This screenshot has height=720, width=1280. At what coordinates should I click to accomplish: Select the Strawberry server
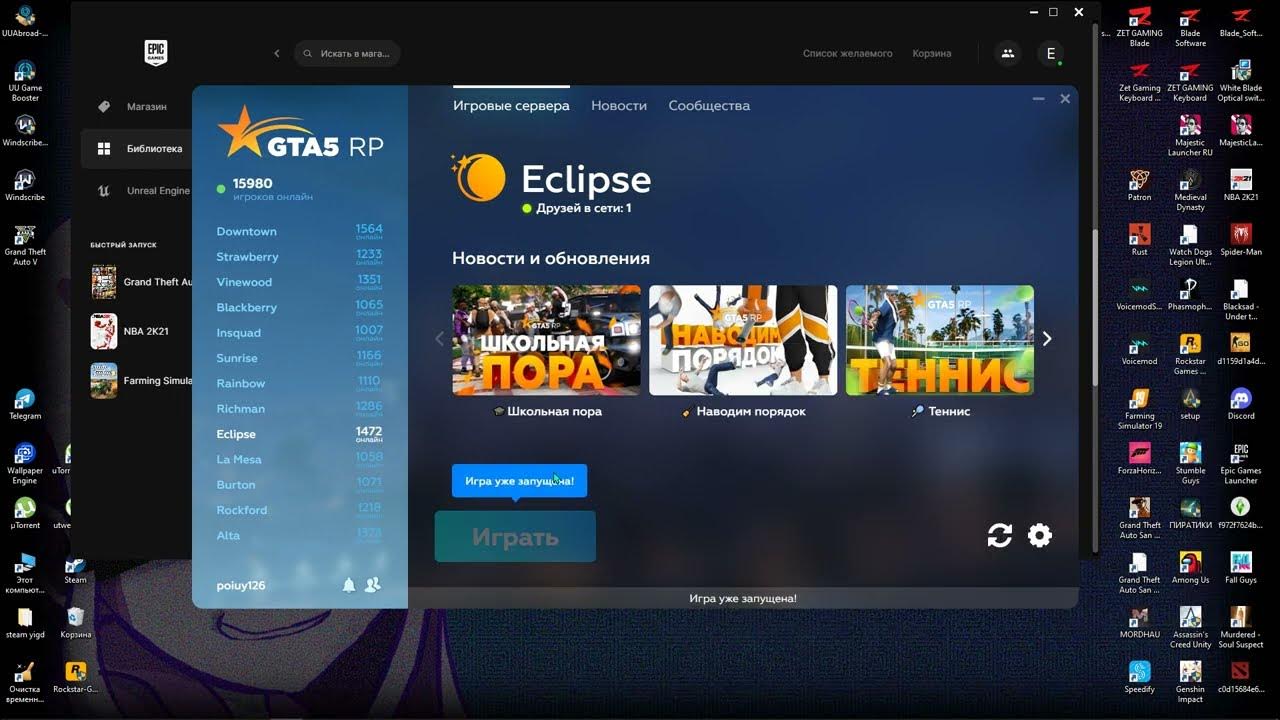tap(299, 257)
